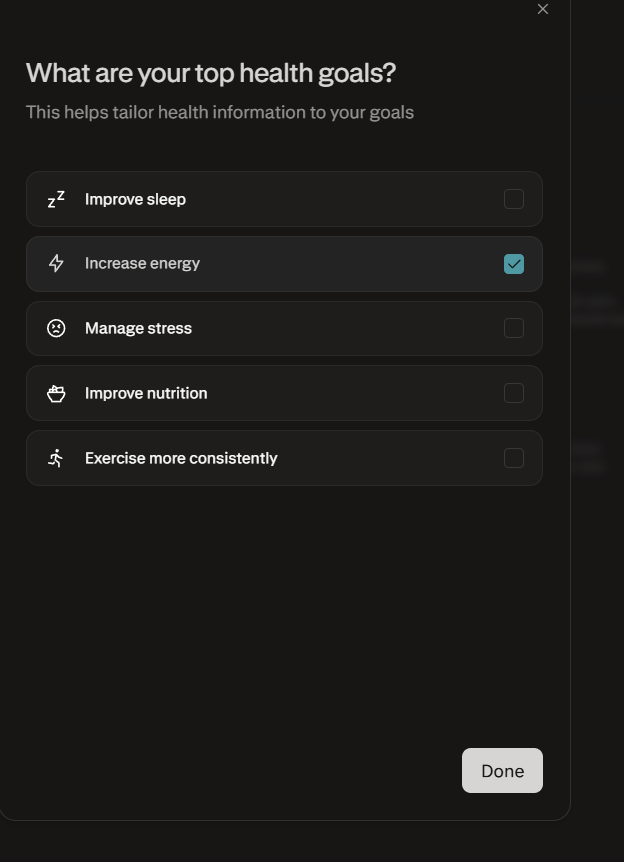
Task: Check the Improve sleep checkbox
Action: (x=514, y=199)
